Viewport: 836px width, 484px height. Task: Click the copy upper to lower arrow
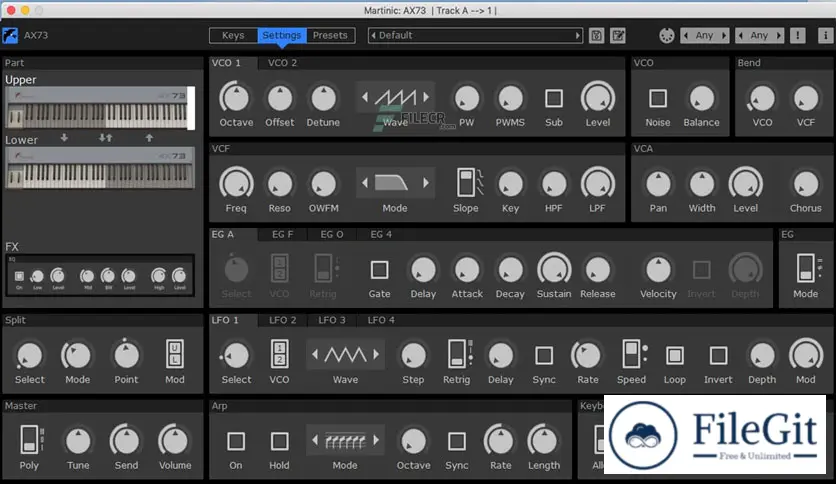[64, 138]
